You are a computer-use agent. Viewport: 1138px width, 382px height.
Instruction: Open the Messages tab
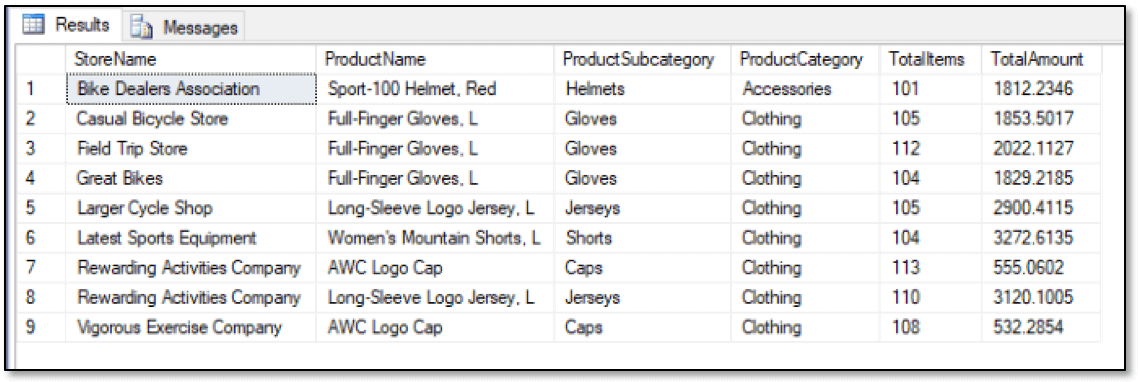tap(184, 28)
